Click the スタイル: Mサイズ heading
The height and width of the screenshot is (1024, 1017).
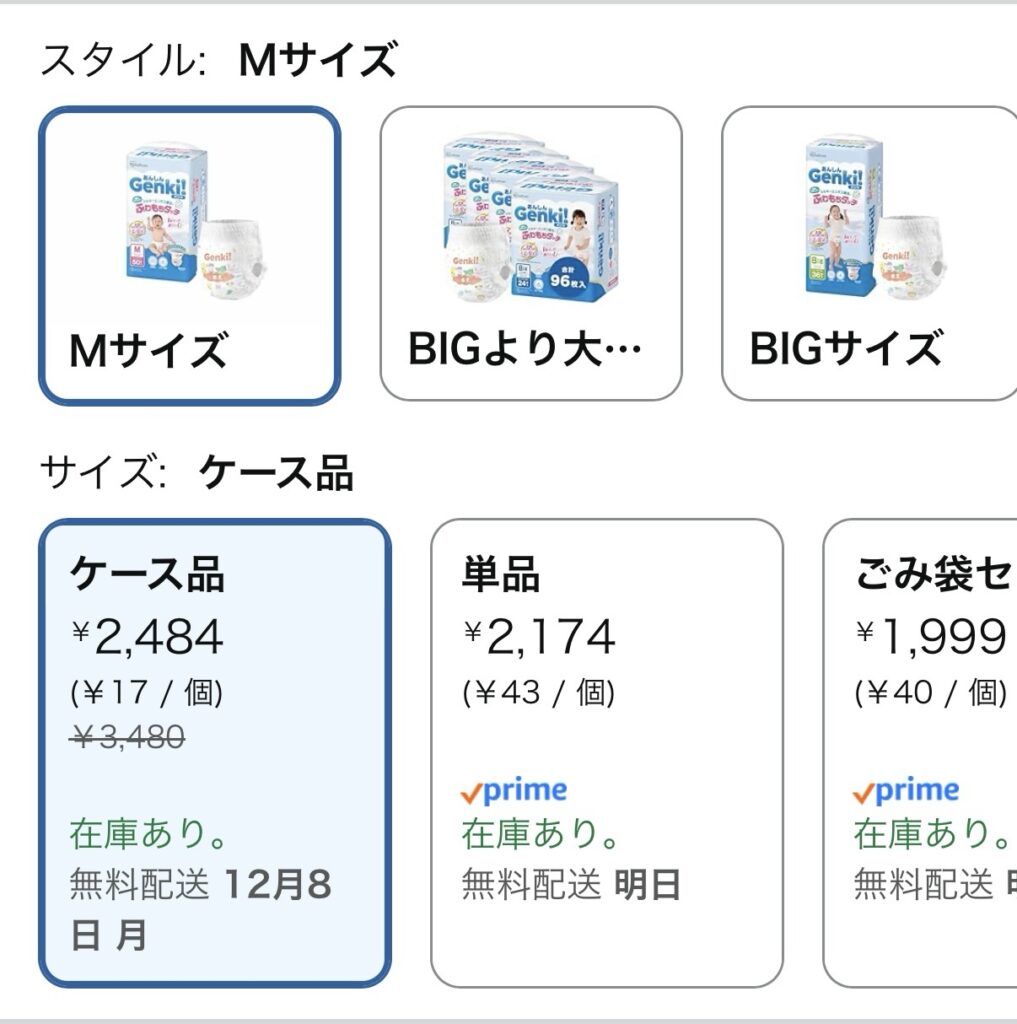point(218,61)
